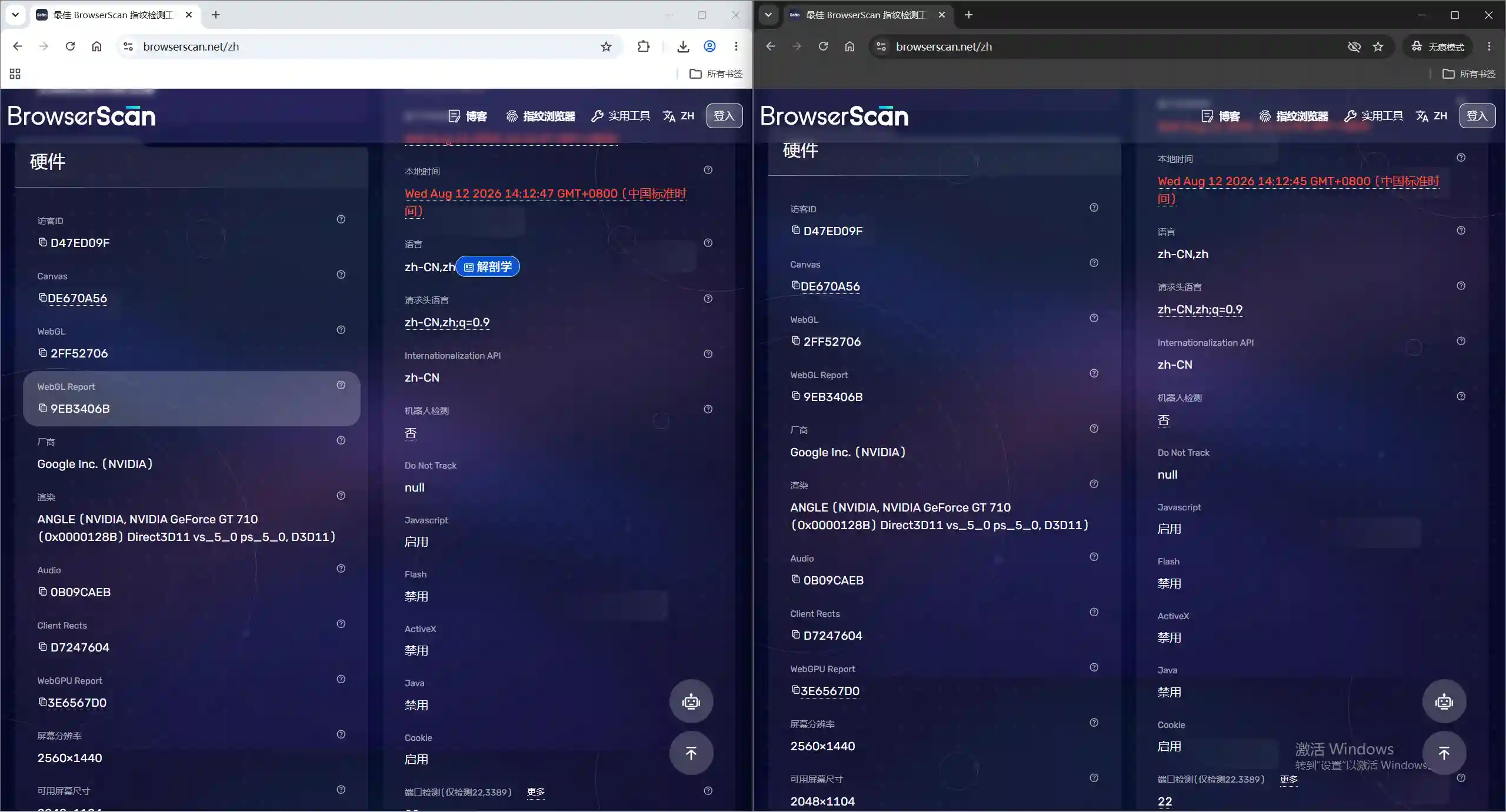The image size is (1506, 812).
Task: Open help icon for Internationalization API in incognito window
Action: pyautogui.click(x=1461, y=341)
